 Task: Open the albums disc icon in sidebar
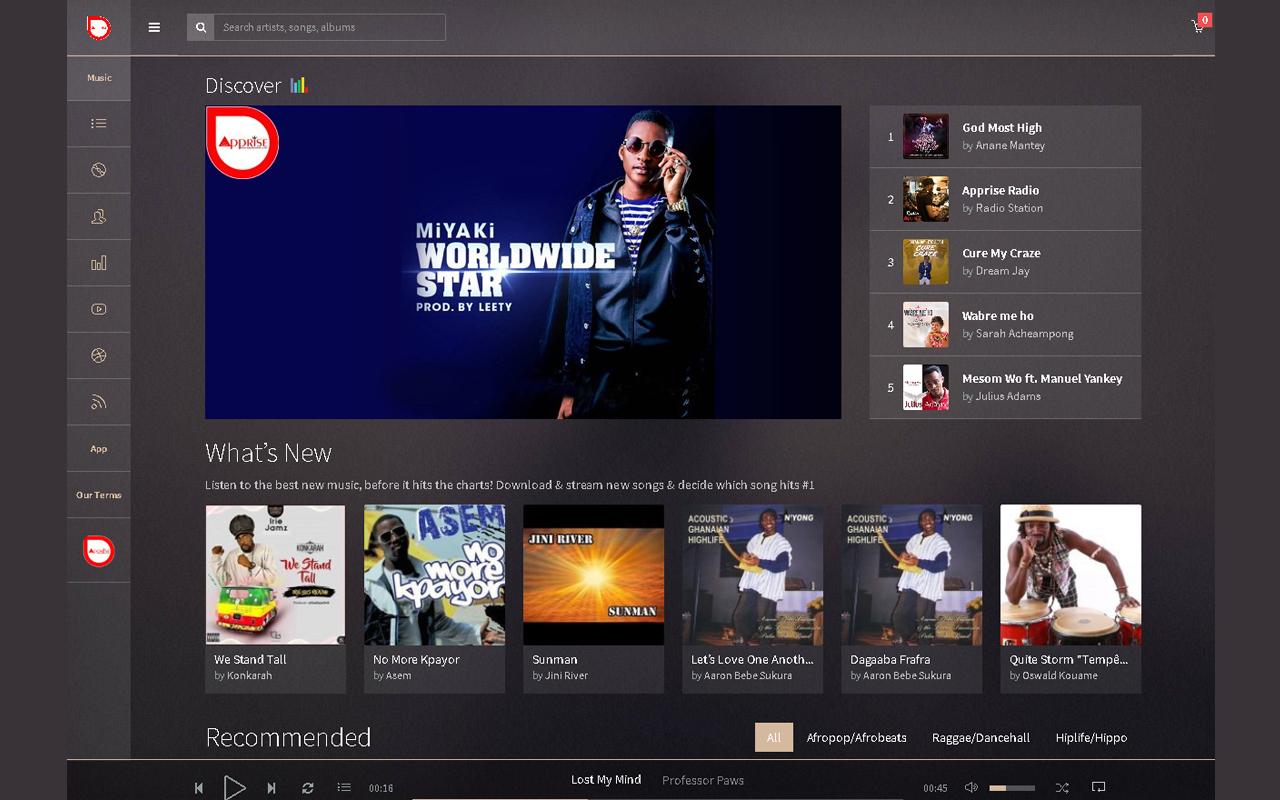click(x=99, y=170)
